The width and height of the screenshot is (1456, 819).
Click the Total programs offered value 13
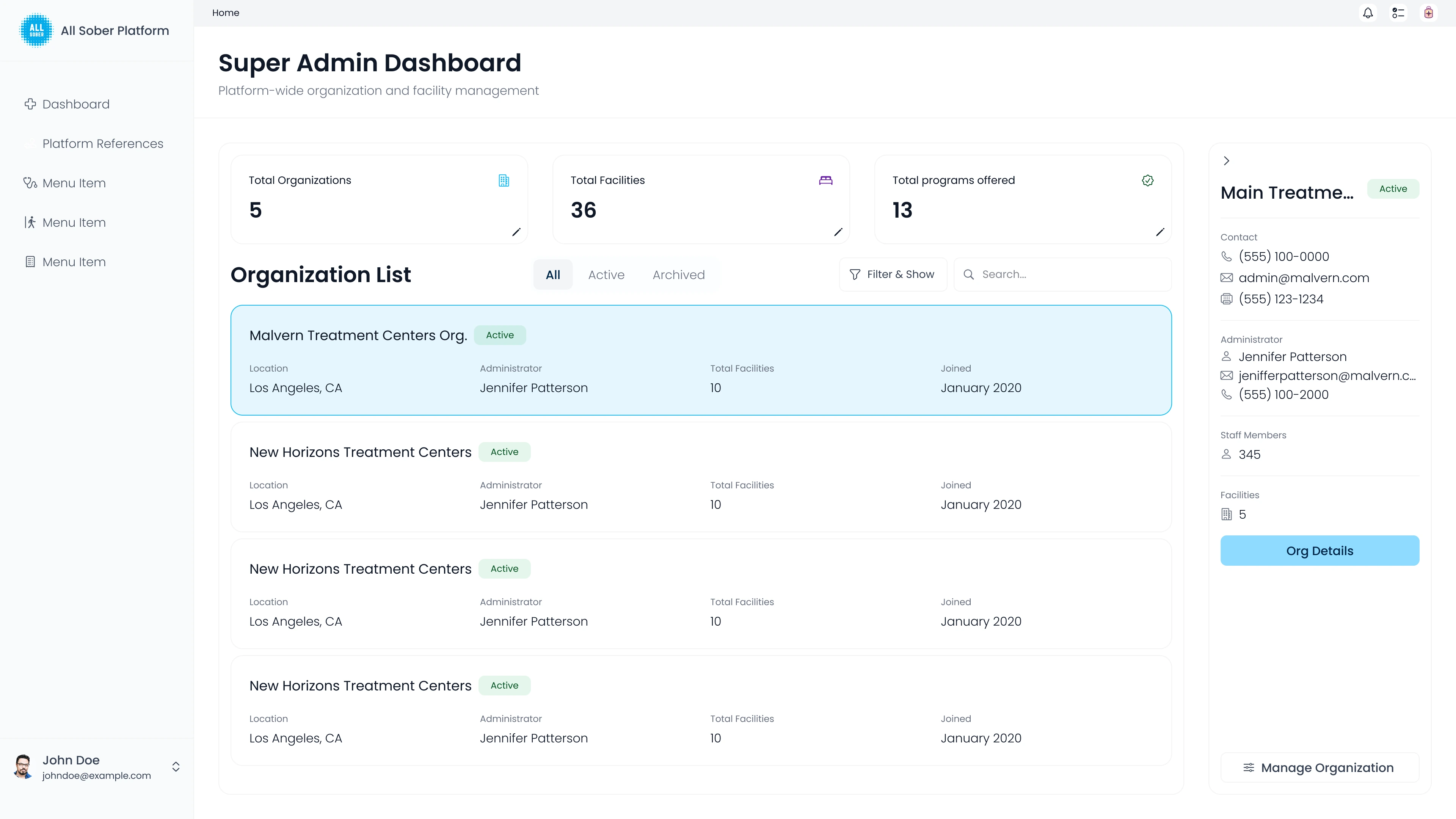(902, 210)
